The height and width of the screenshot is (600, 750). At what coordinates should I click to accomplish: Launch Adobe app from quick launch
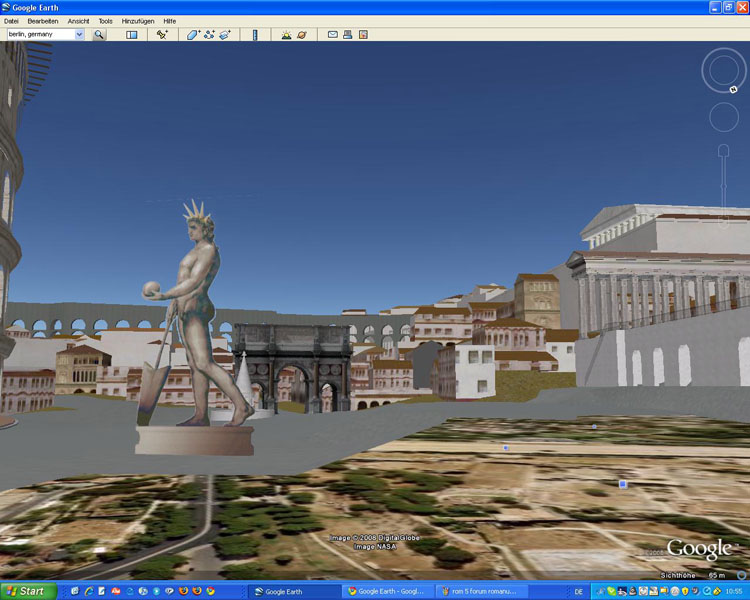115,591
